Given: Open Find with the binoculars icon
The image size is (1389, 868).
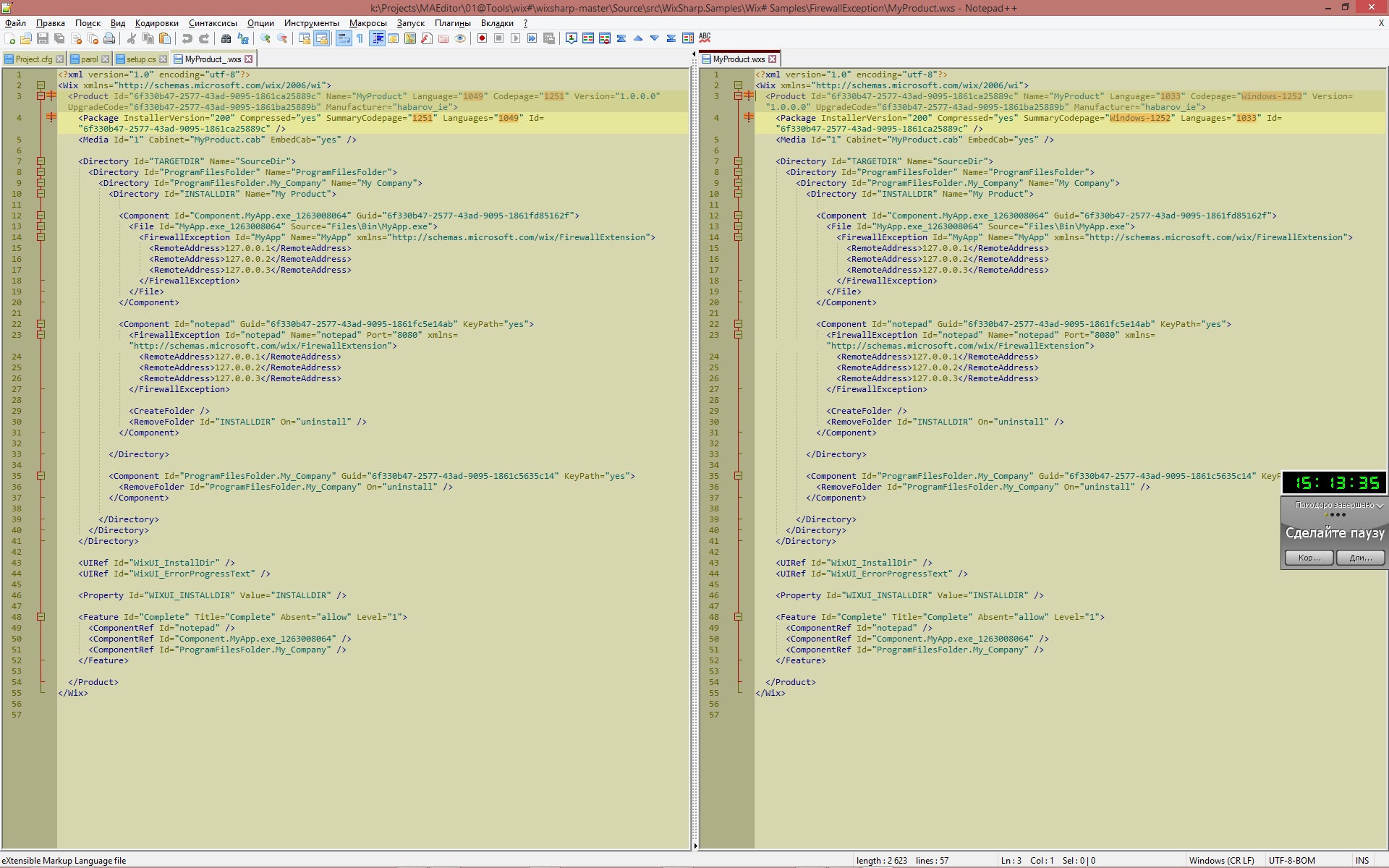Looking at the screenshot, I should [x=225, y=39].
